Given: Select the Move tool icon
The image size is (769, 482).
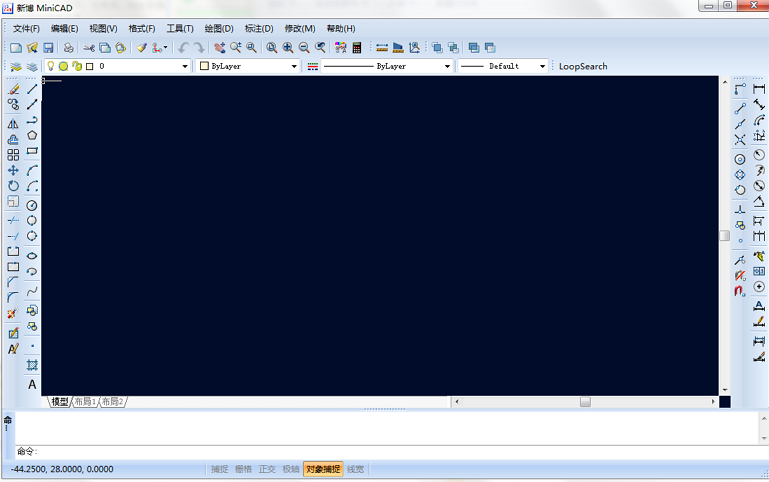Looking at the screenshot, I should (13, 171).
